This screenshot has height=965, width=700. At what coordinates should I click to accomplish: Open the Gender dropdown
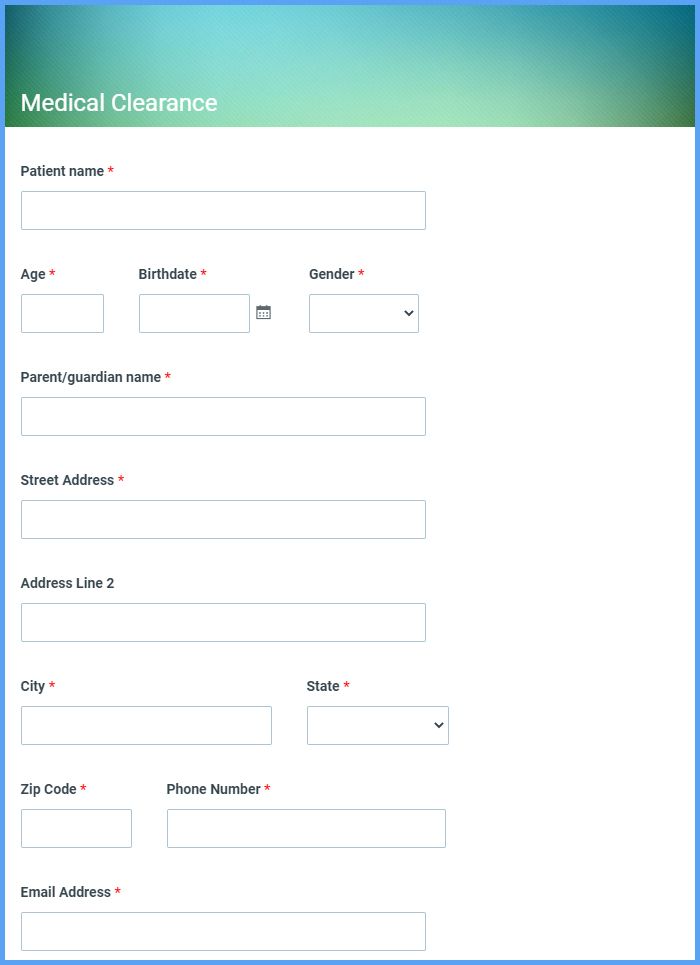click(x=363, y=313)
